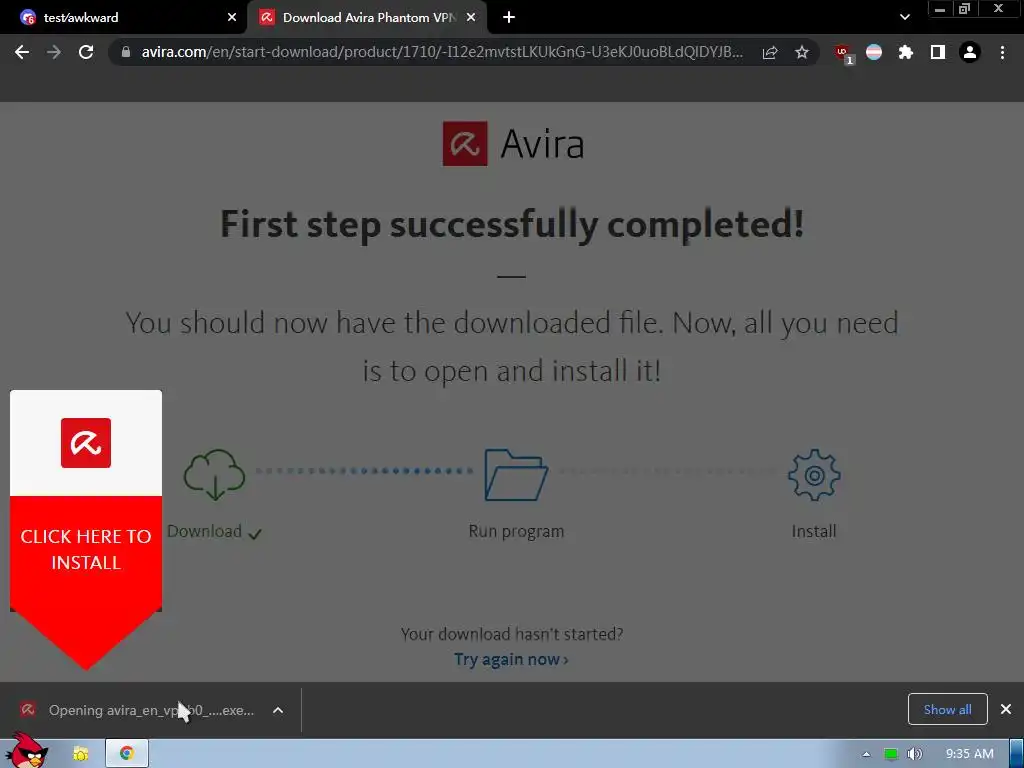Go back to the previous page
Viewport: 1024px width, 768px height.
tap(22, 52)
